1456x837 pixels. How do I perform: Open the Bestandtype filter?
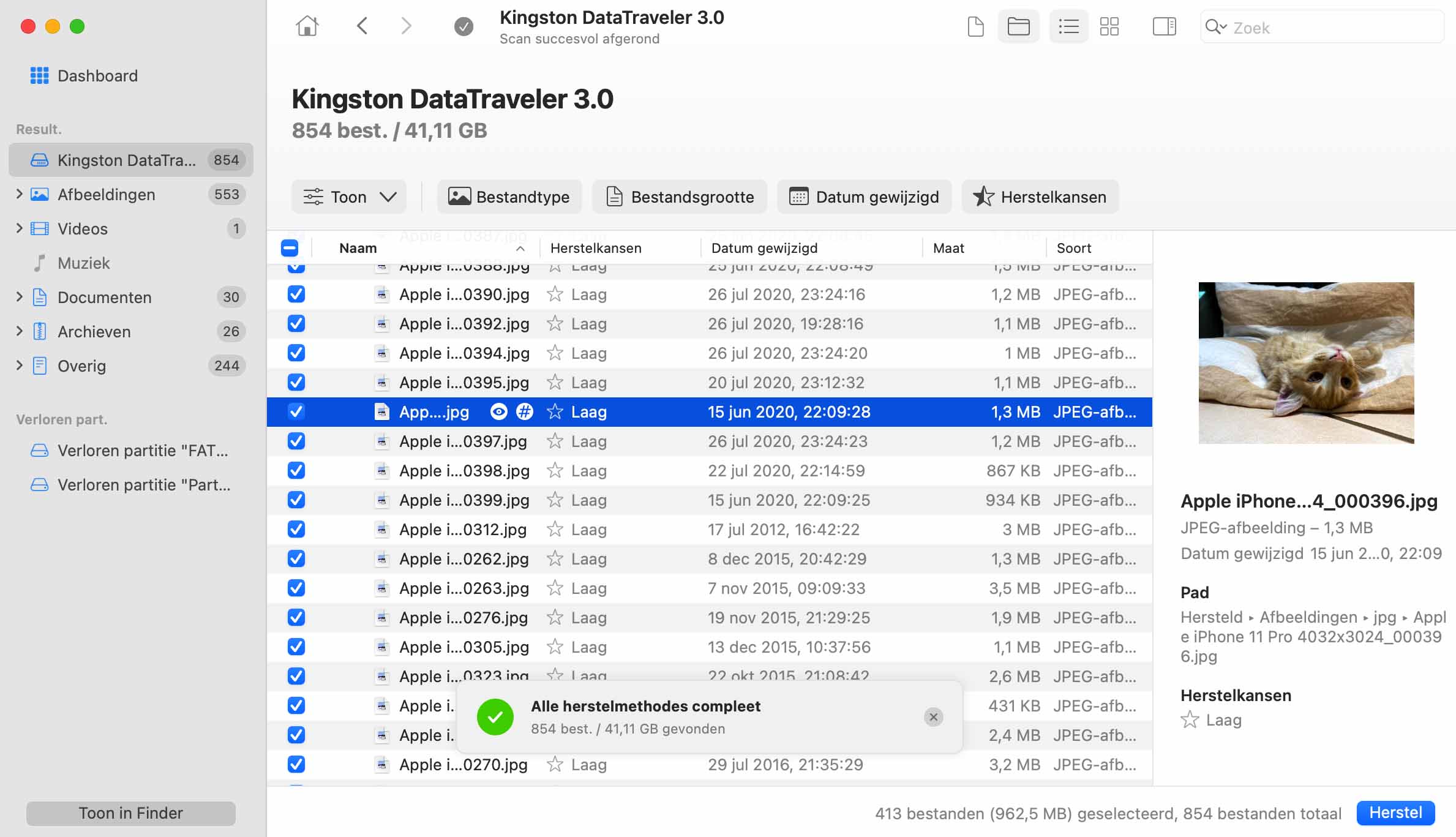point(509,197)
